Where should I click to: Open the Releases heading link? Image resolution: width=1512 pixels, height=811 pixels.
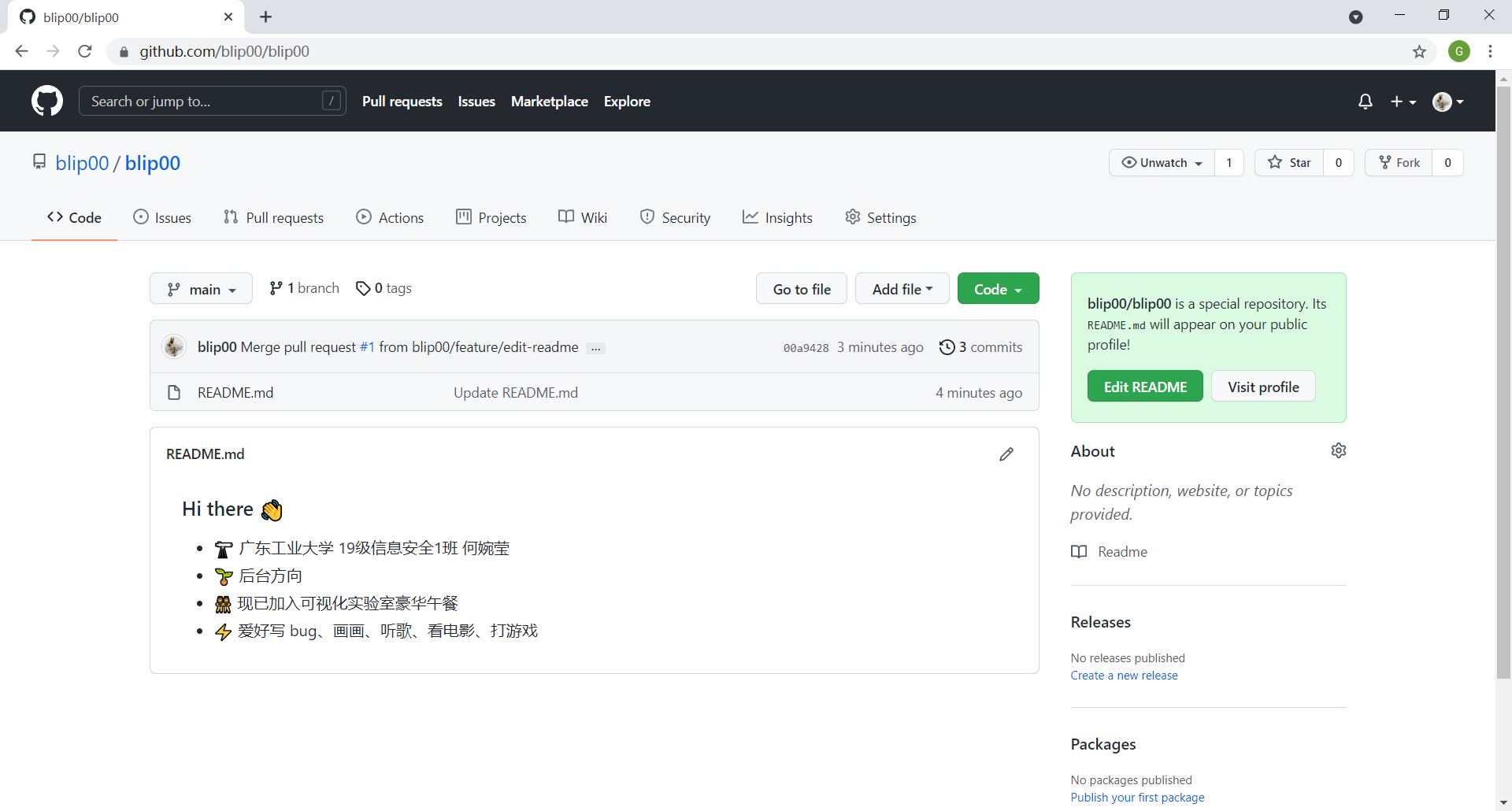pyautogui.click(x=1100, y=622)
